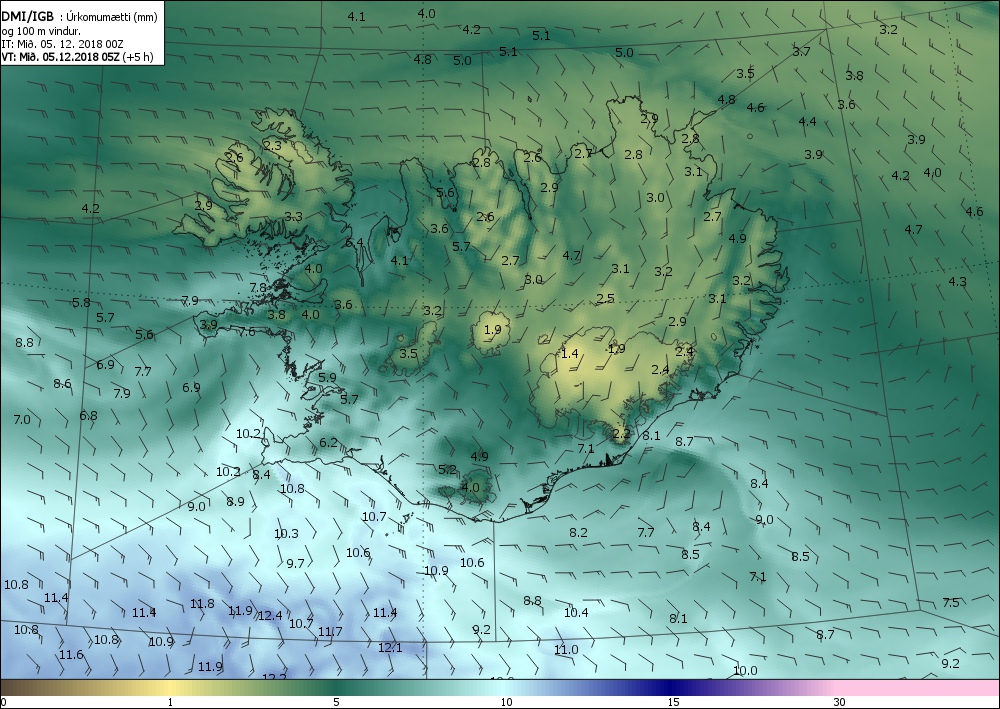Click the 3.7 value in the upper right

802,52
